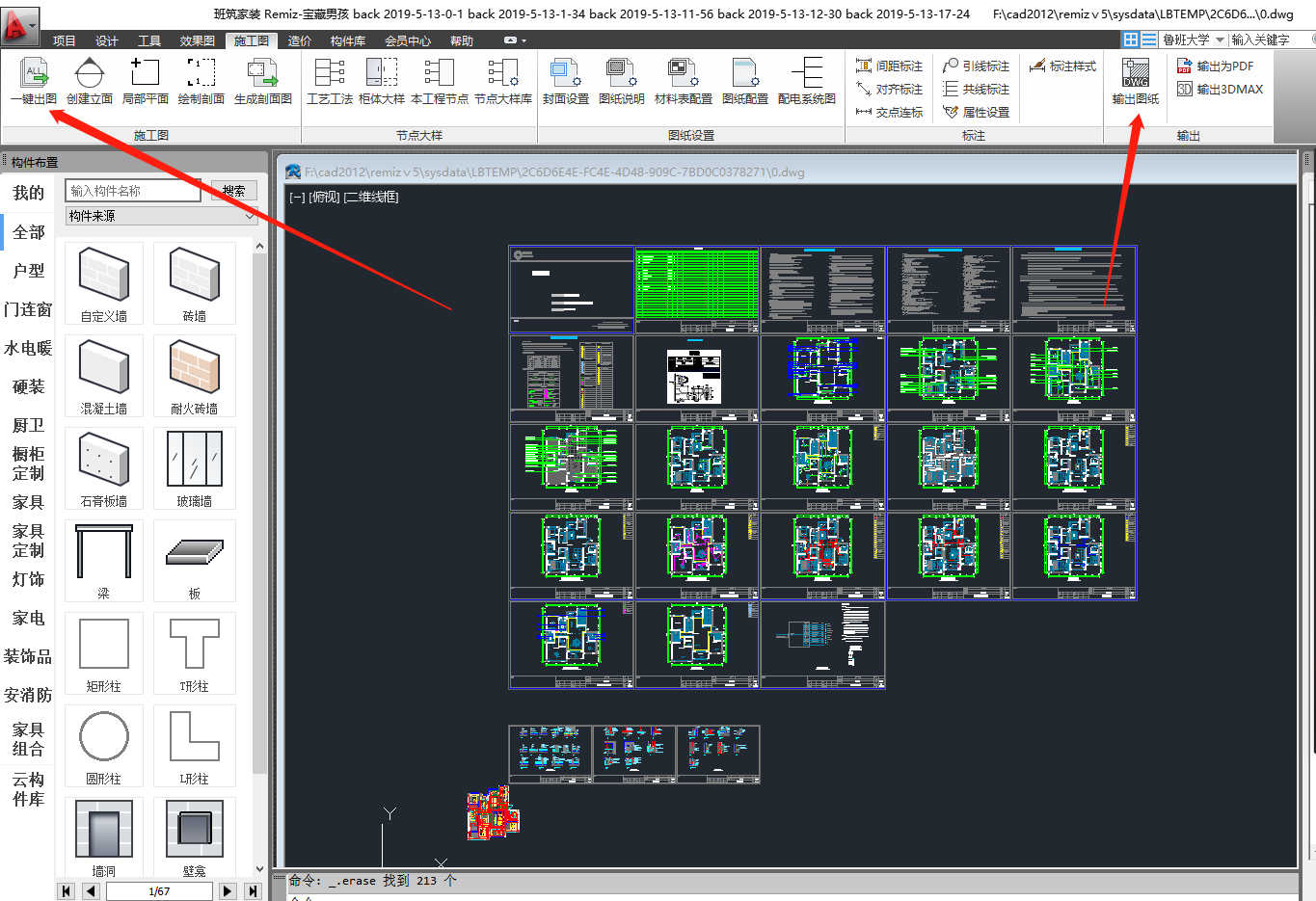This screenshot has width=1316, height=901.
Task: Select the 对齐标注 aligned dimension tool
Action: pyautogui.click(x=889, y=90)
